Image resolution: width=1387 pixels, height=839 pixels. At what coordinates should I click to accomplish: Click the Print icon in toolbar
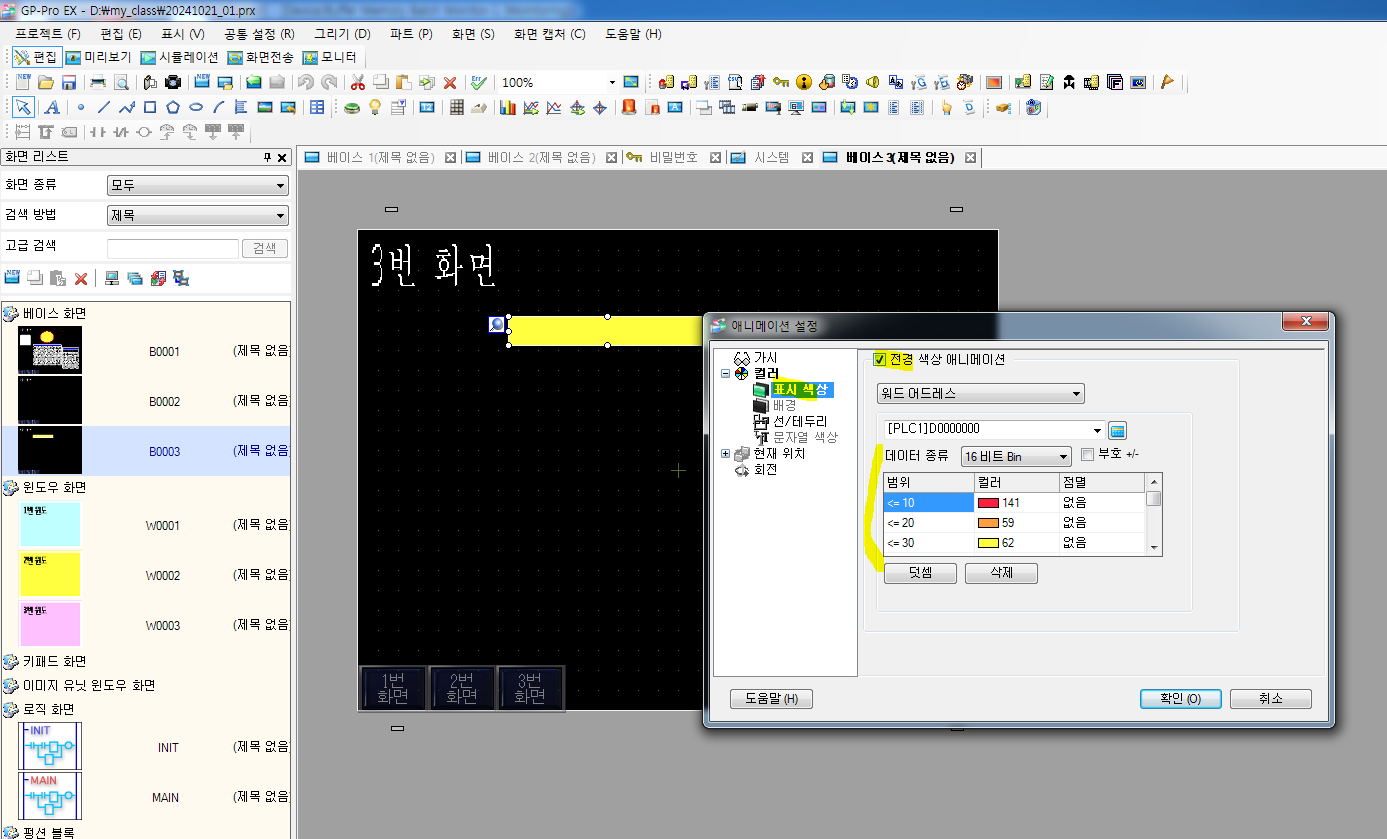[x=98, y=82]
